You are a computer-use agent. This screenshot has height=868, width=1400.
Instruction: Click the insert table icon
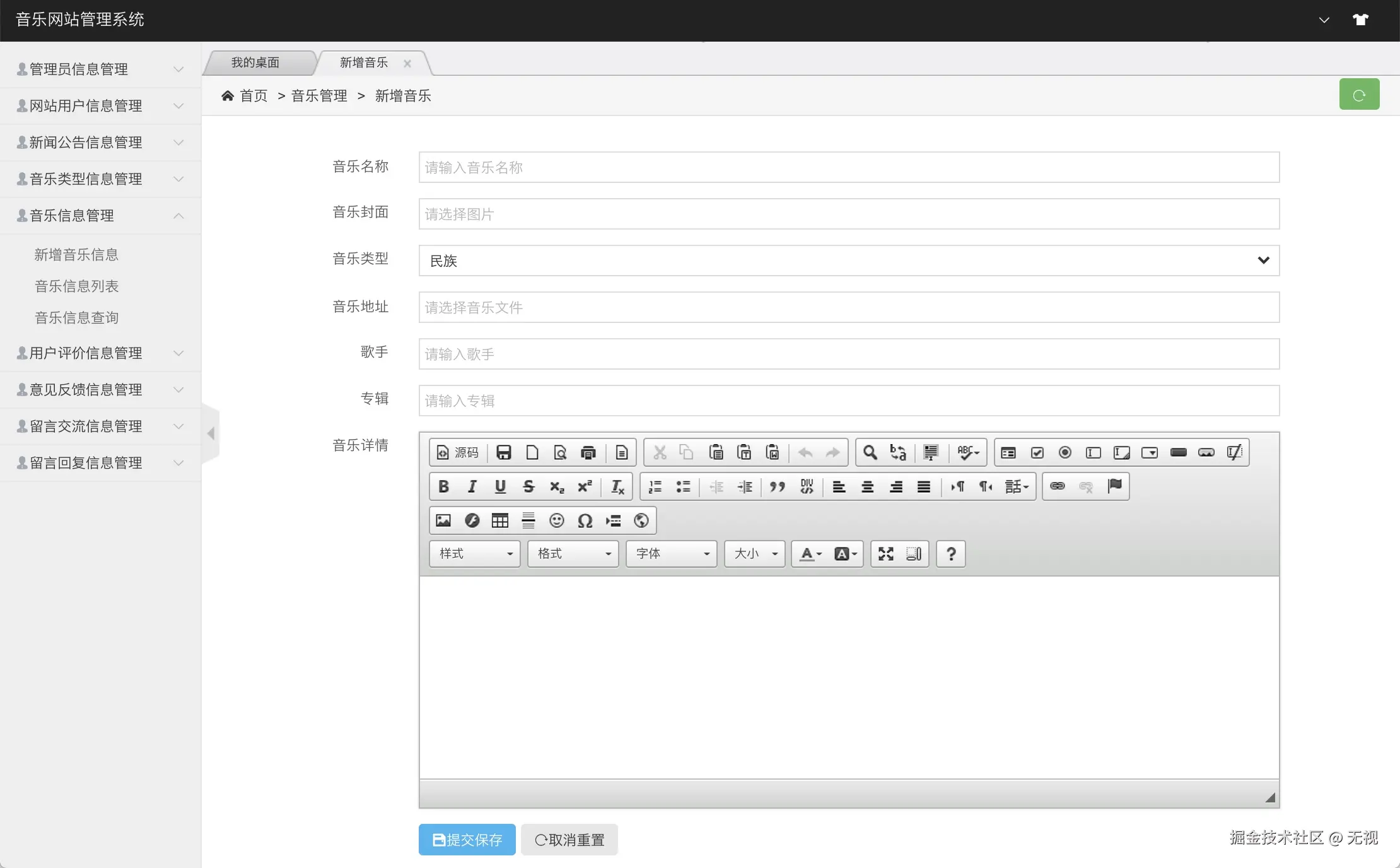(500, 520)
